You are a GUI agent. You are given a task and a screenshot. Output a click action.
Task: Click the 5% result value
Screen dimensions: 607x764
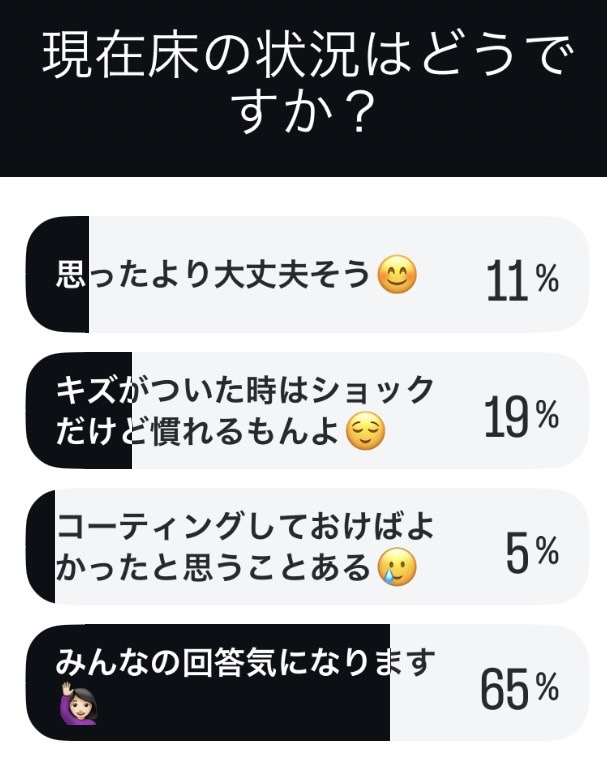[532, 552]
